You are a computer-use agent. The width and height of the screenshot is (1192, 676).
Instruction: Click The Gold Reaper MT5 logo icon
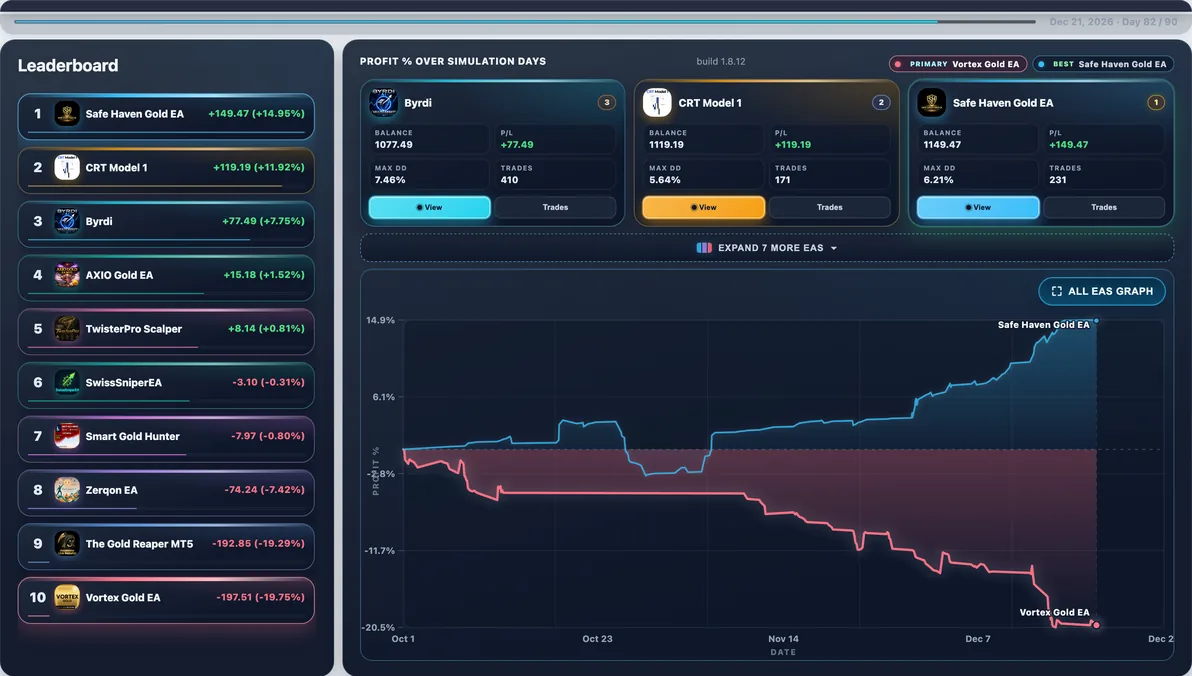tap(67, 544)
